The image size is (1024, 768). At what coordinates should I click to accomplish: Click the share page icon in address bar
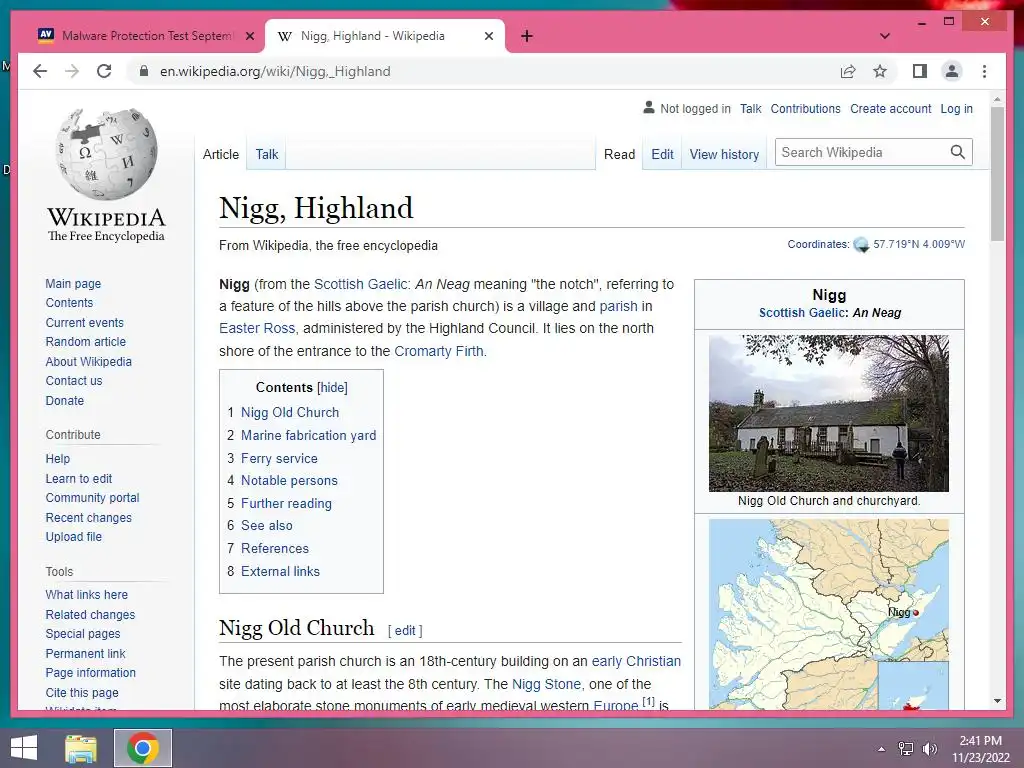pyautogui.click(x=848, y=71)
